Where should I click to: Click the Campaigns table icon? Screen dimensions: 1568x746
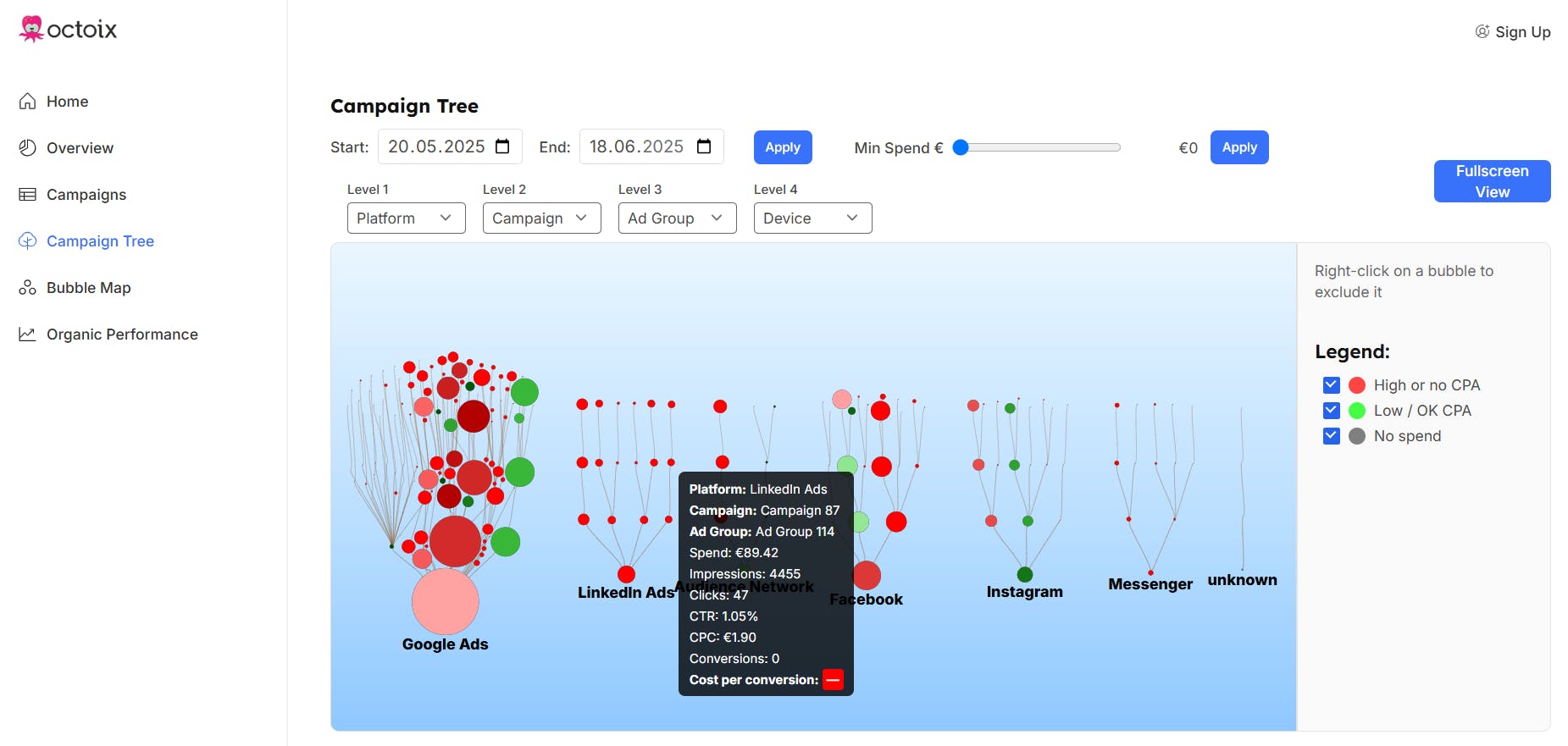[x=28, y=195]
